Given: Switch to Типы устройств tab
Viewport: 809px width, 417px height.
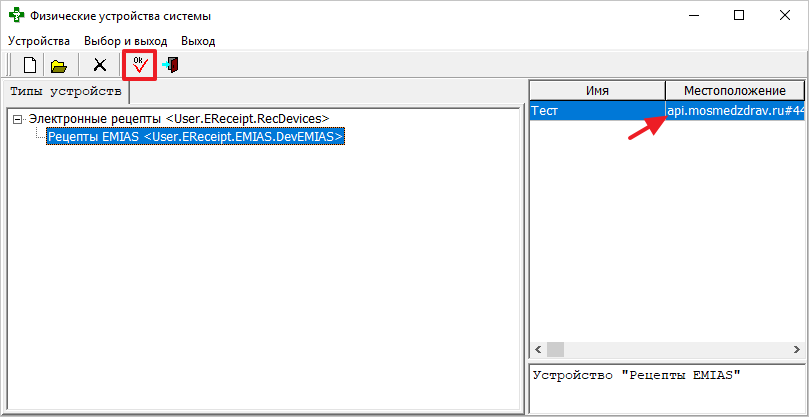Looking at the screenshot, I should pos(65,92).
